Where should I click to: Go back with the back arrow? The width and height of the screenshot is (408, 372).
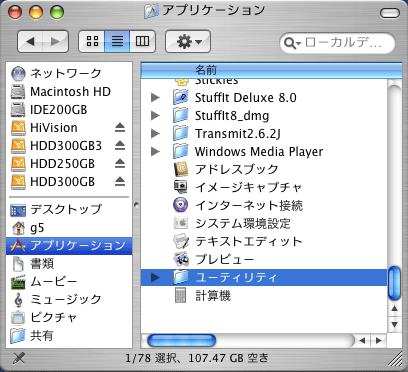click(30, 42)
